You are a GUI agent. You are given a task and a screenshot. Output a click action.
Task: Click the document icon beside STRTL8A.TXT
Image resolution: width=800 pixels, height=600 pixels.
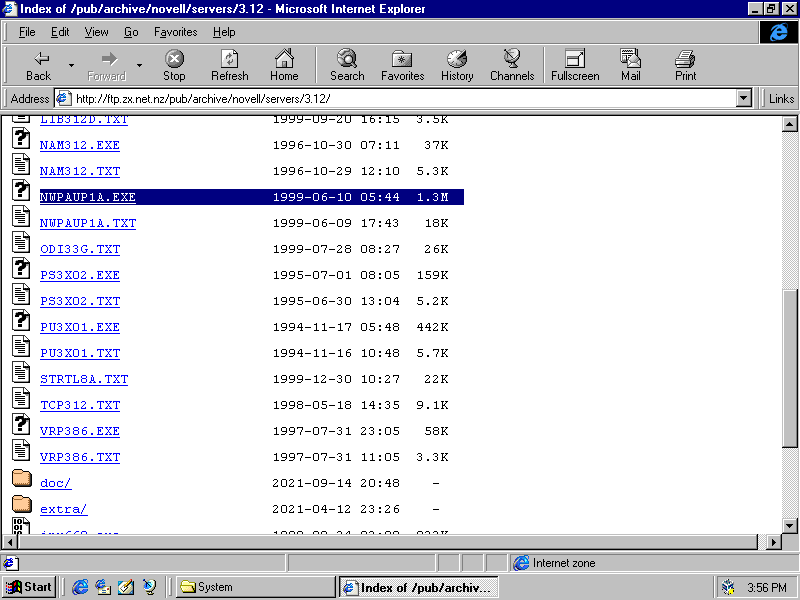click(x=21, y=372)
